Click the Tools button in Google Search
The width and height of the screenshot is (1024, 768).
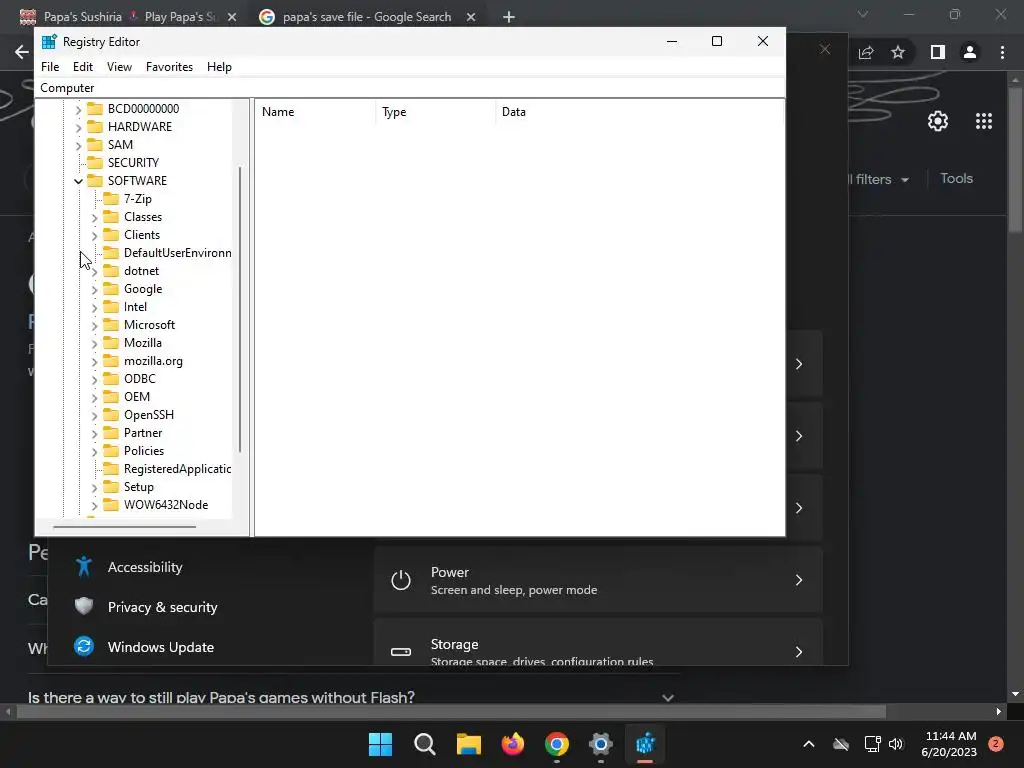tap(956, 178)
